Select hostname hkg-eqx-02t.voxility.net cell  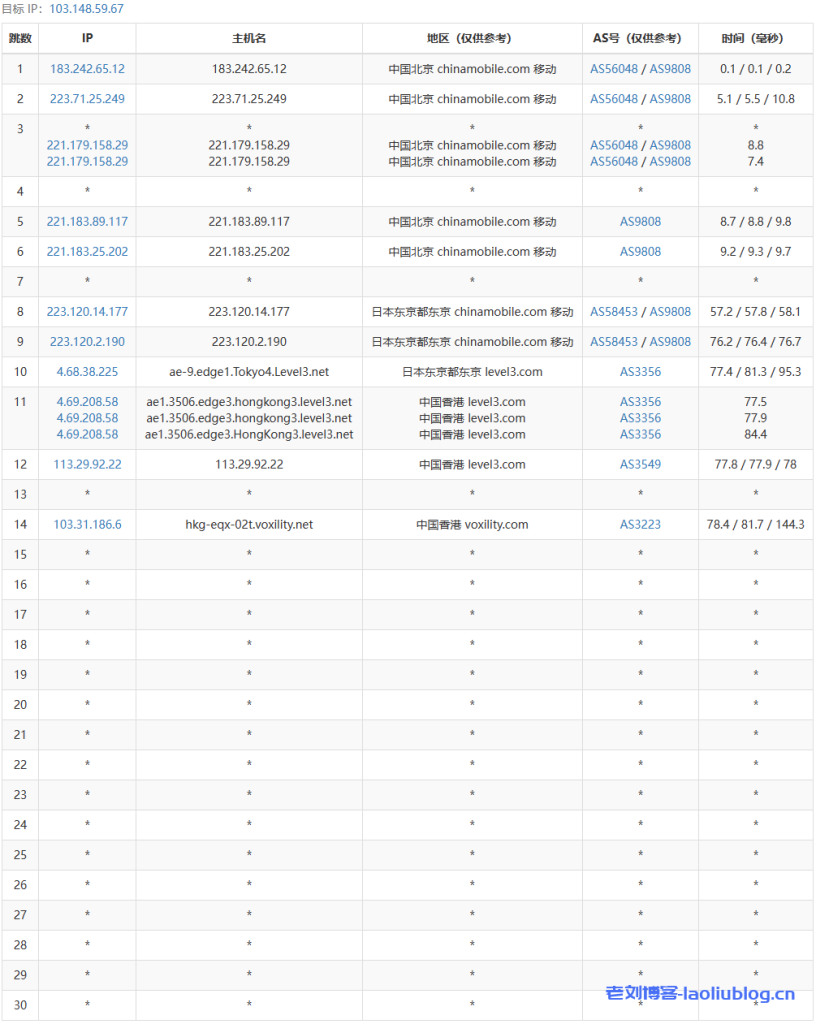[x=249, y=524]
